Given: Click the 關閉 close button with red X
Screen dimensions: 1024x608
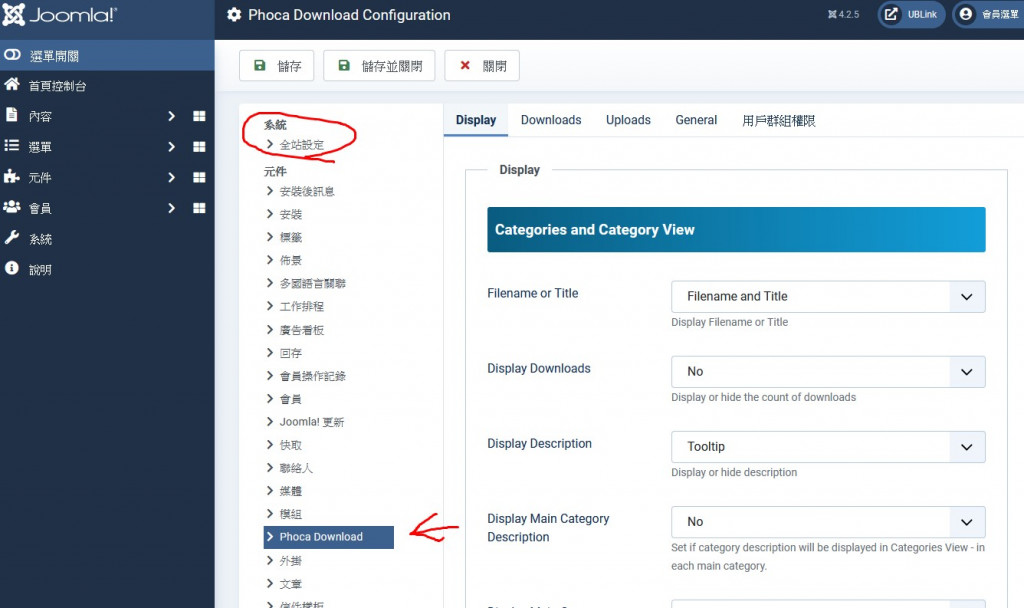Looking at the screenshot, I should coord(482,66).
